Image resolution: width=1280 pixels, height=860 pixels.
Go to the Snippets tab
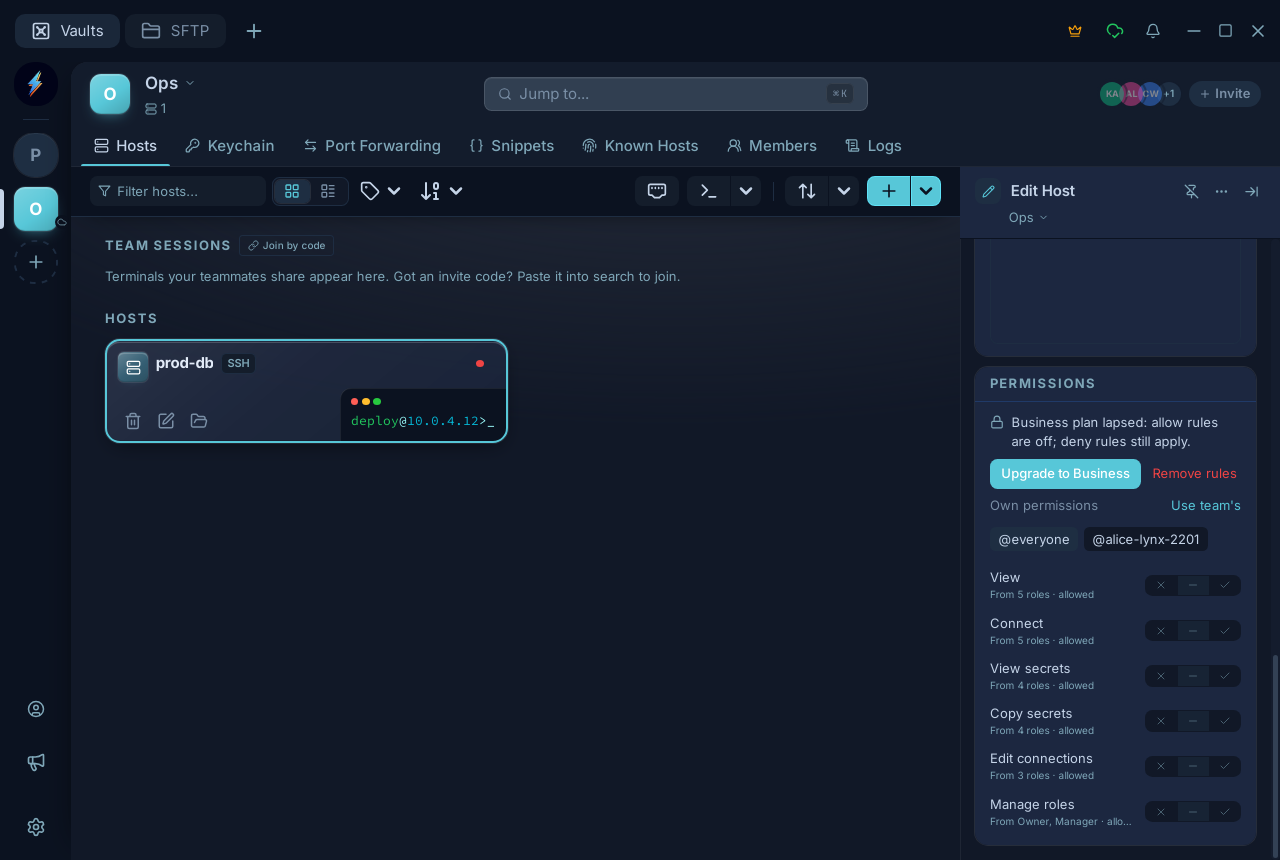[512, 146]
